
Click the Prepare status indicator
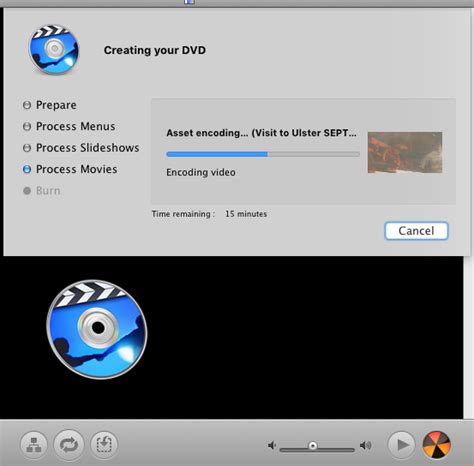27,105
